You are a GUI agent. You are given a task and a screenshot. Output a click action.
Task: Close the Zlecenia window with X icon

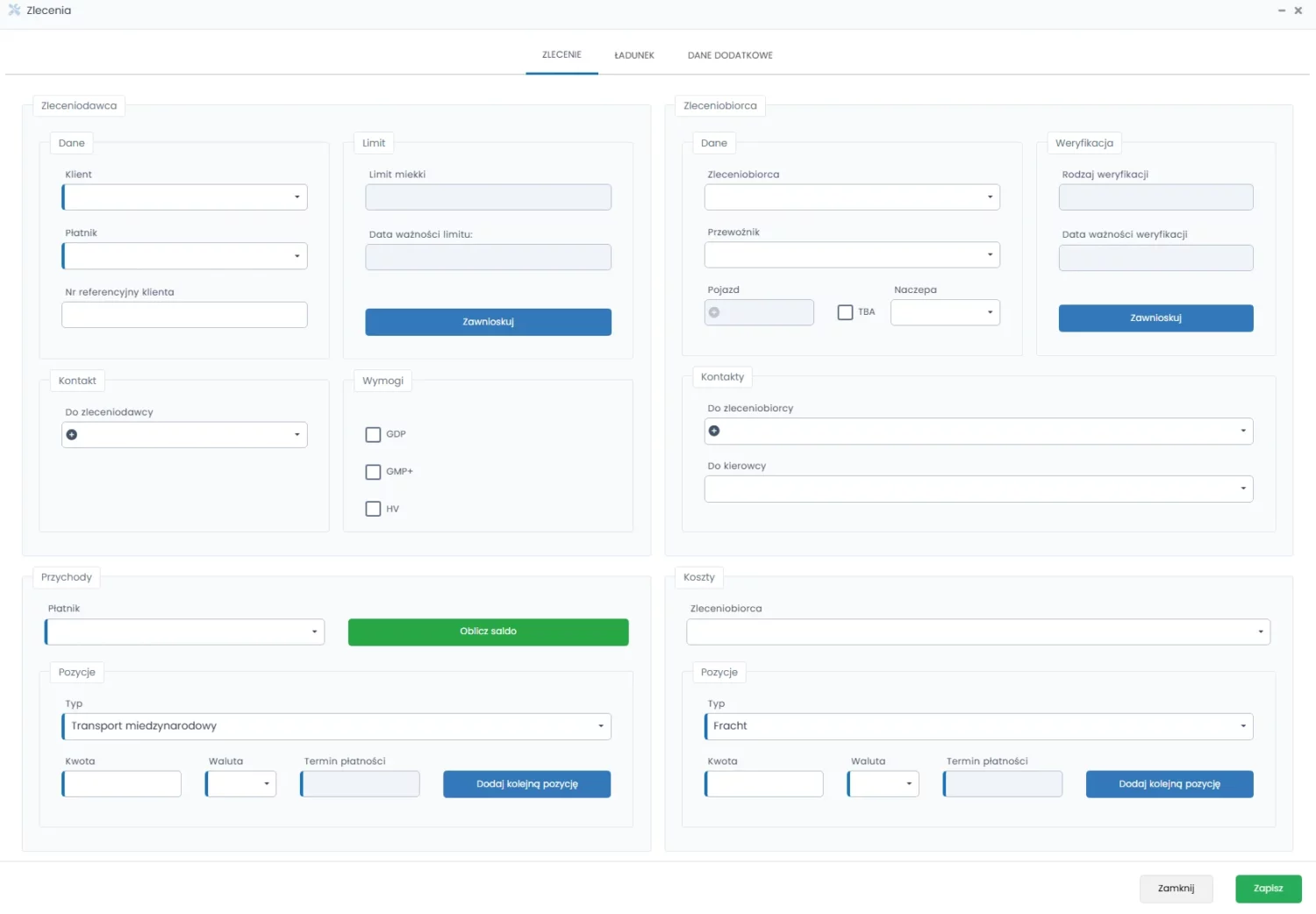1298,11
